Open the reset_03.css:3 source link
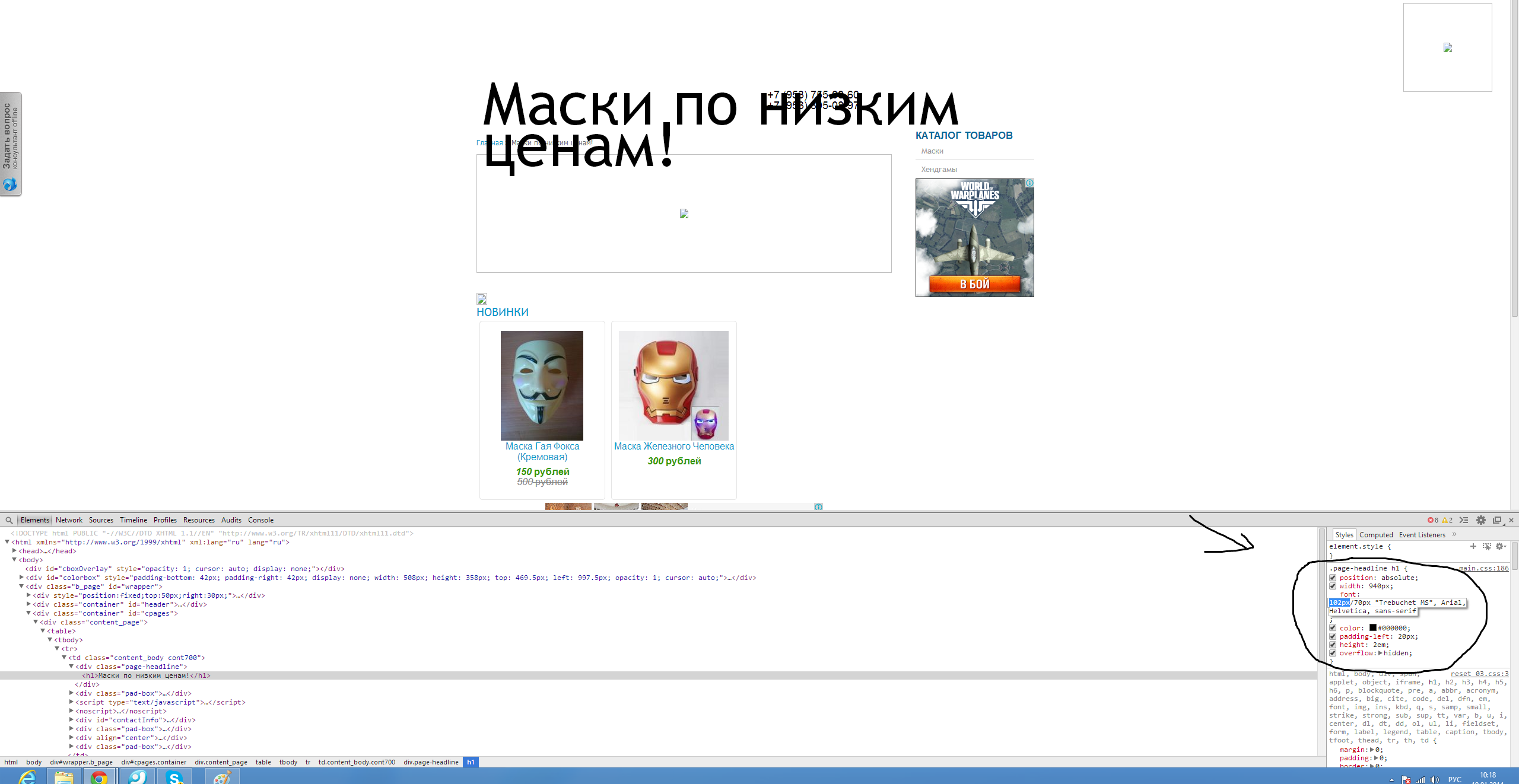 click(1480, 674)
